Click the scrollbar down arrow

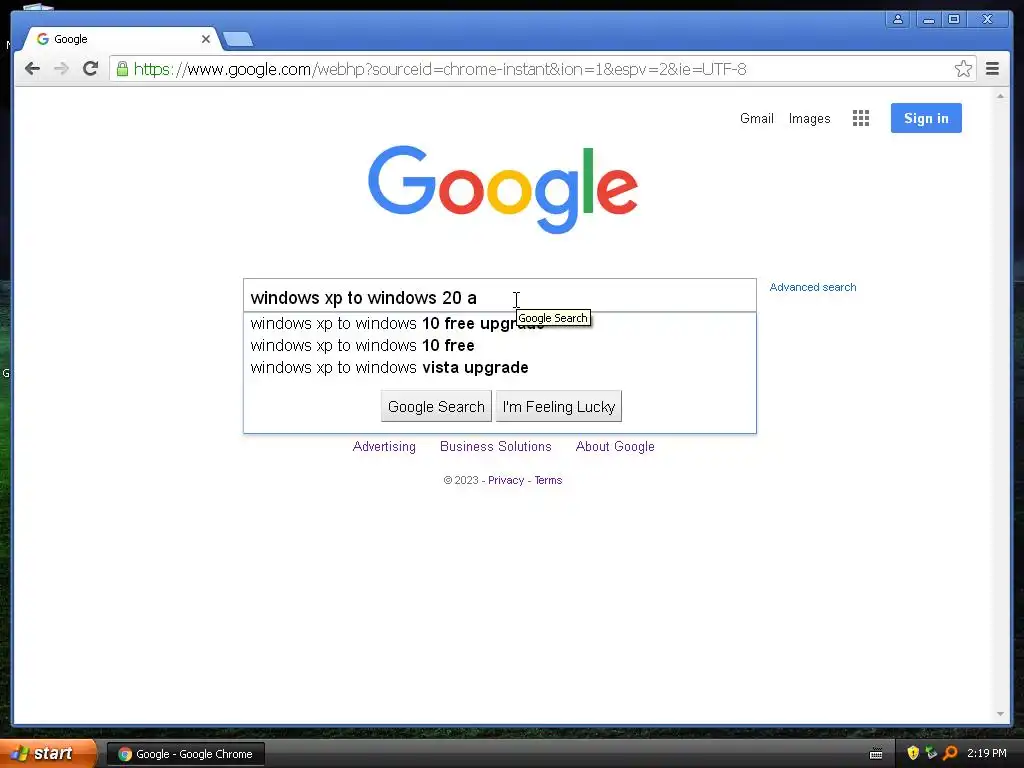1000,714
